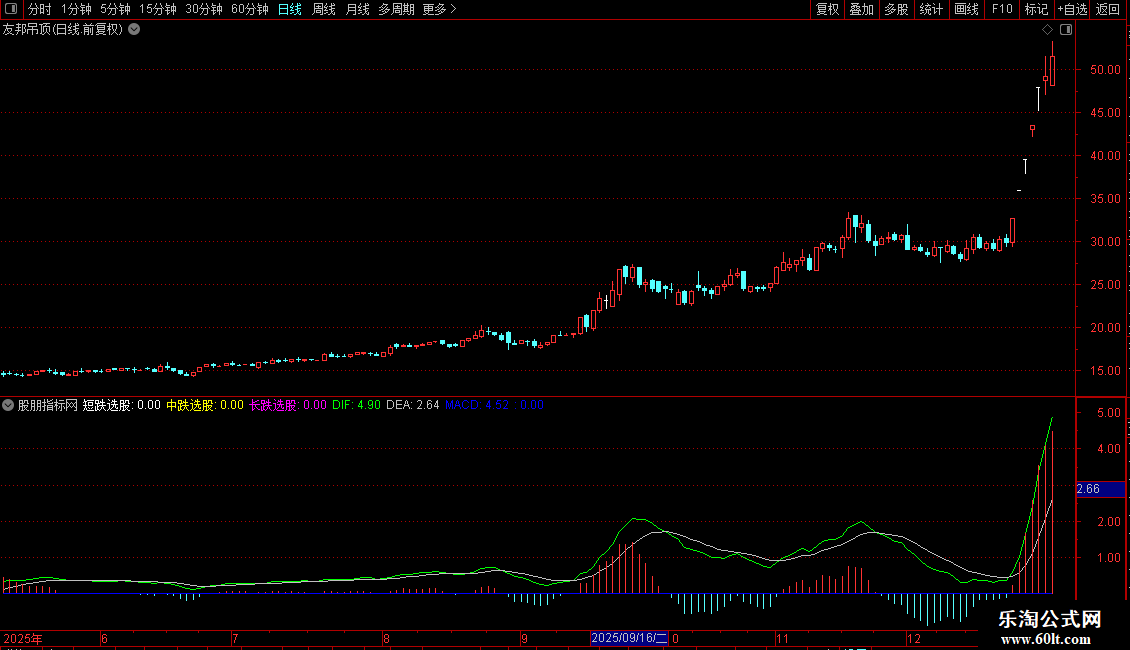
Task: Add stock via +自选 button
Action: click(1072, 9)
